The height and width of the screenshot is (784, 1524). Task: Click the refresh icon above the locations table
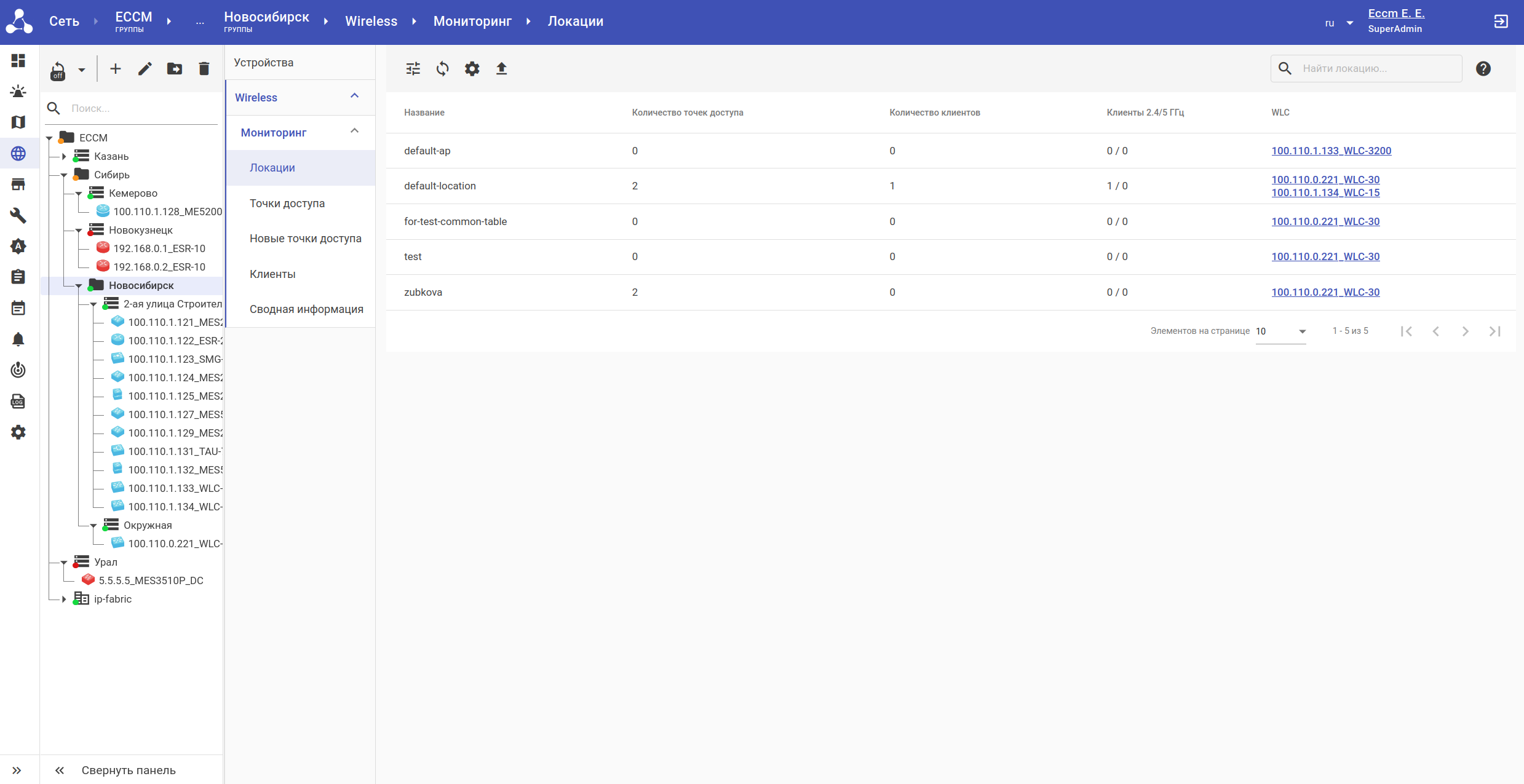coord(442,69)
